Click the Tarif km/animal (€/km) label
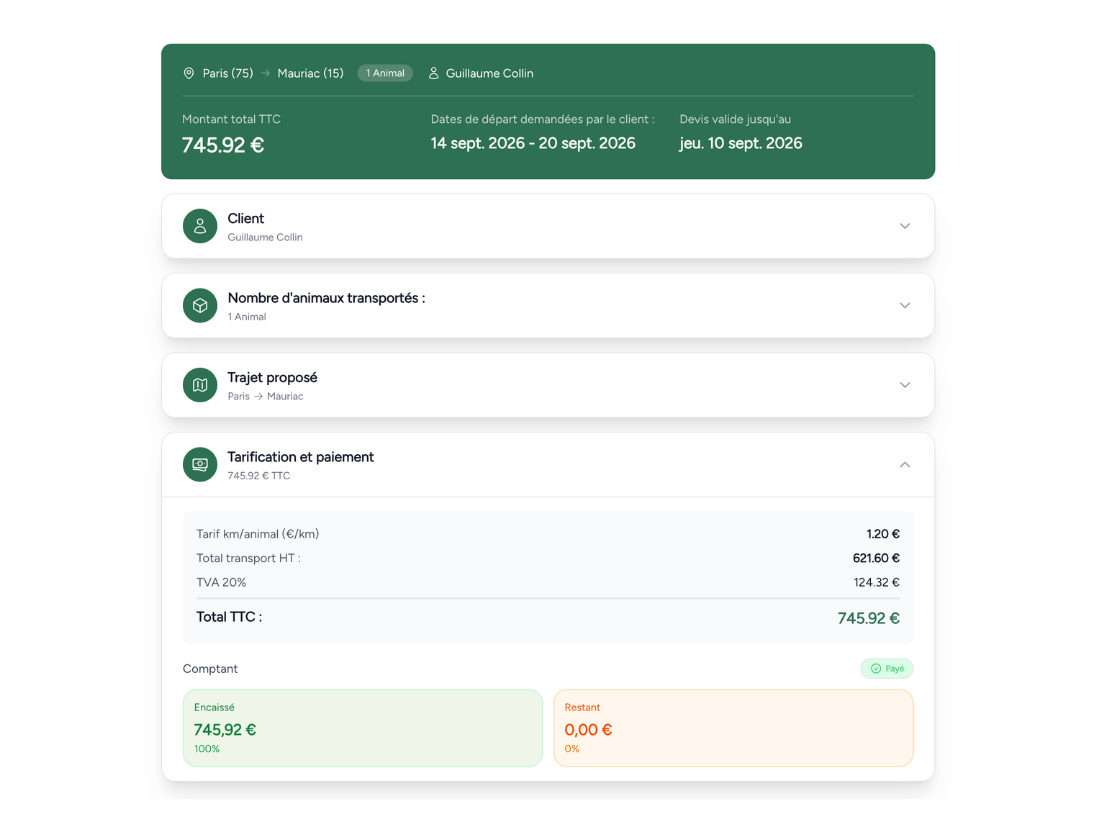 click(x=258, y=534)
